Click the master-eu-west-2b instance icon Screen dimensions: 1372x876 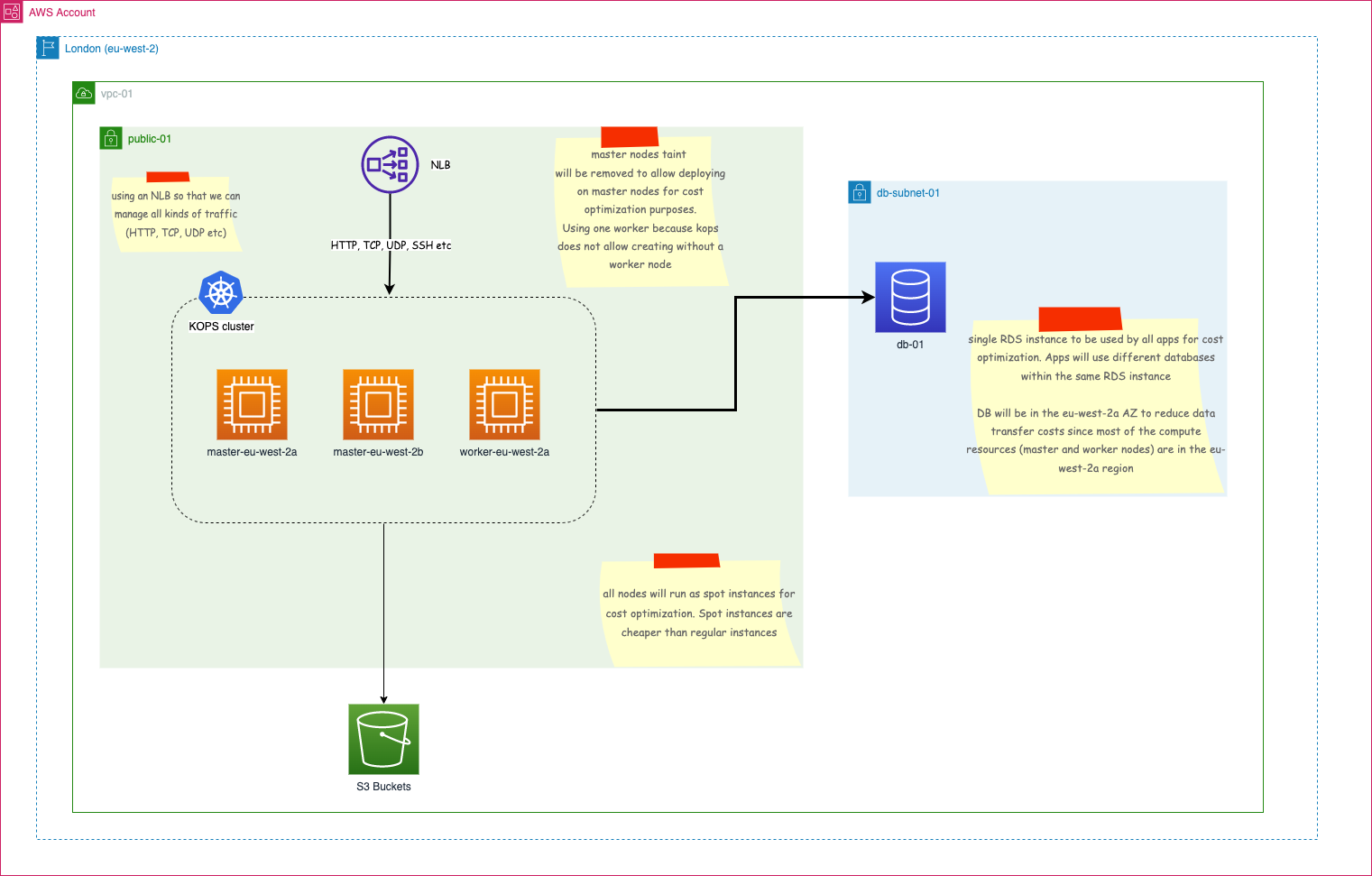(378, 404)
